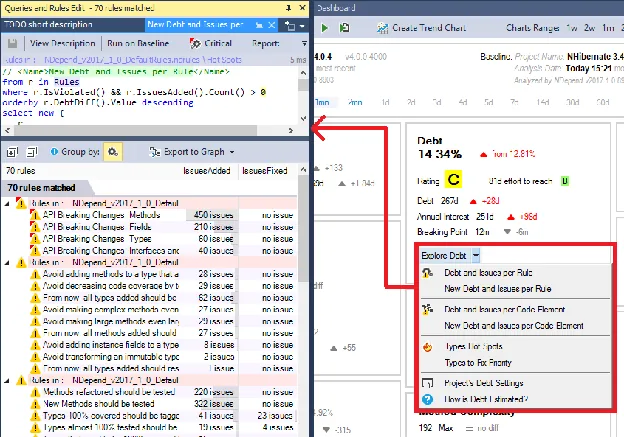Click the green B effort-to-reach badge
624x437 pixels.
pos(565,181)
